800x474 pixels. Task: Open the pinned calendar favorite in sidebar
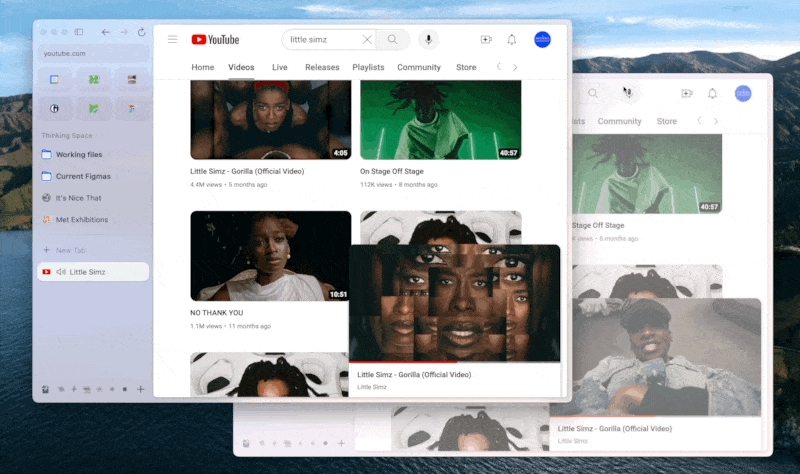pos(55,80)
